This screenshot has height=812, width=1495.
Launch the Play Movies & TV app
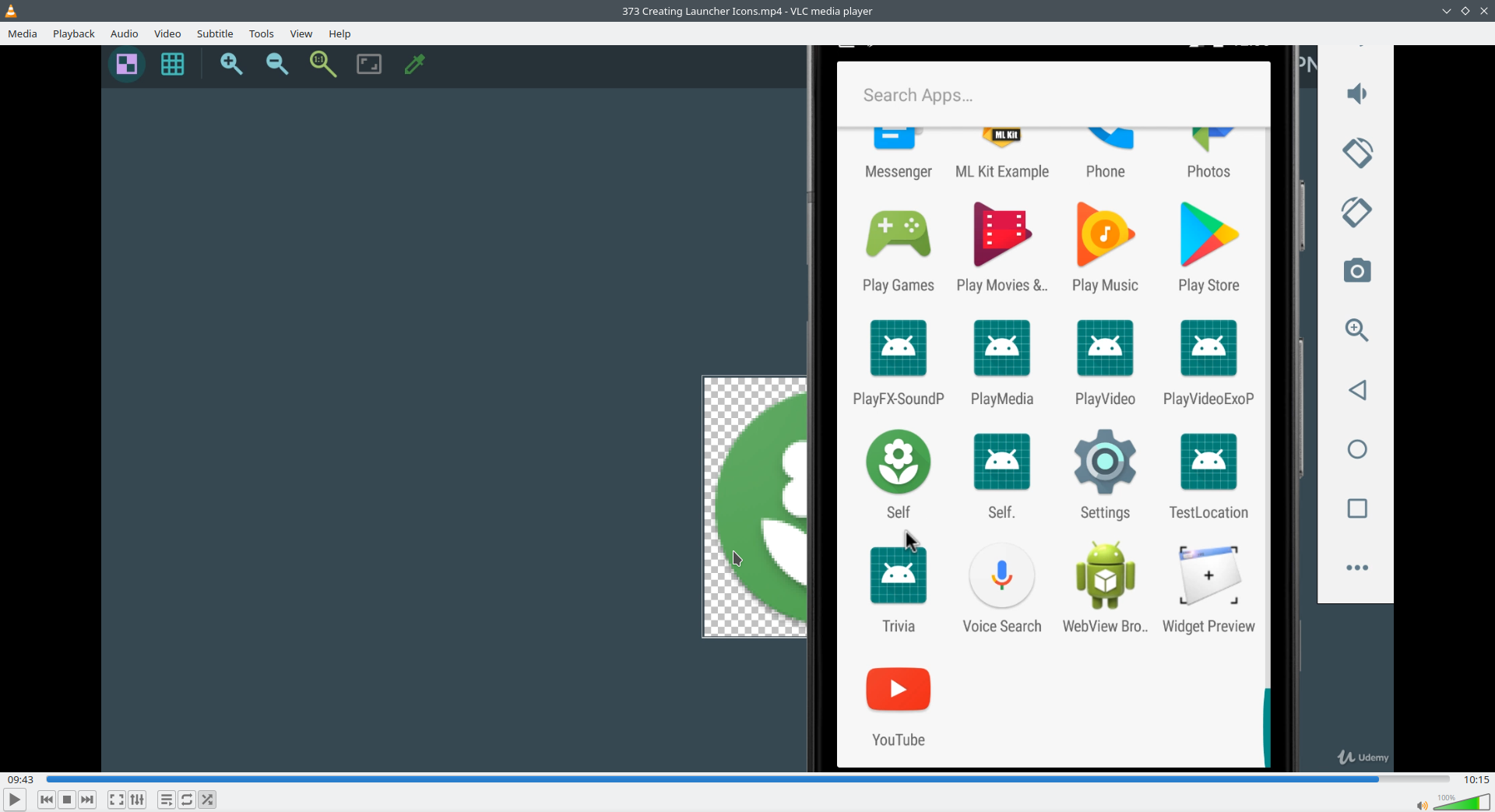pos(1002,248)
